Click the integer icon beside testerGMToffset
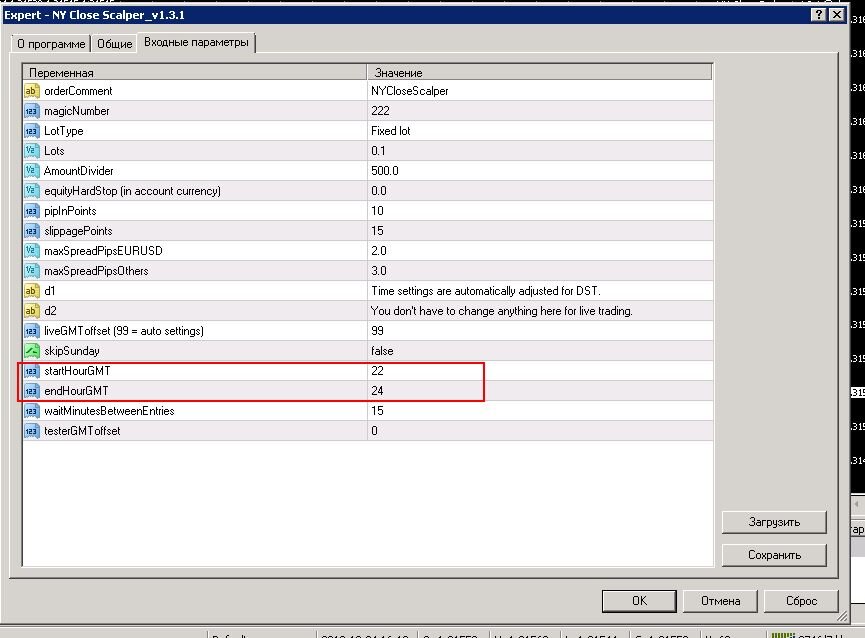Image resolution: width=865 pixels, height=638 pixels. (x=31, y=431)
